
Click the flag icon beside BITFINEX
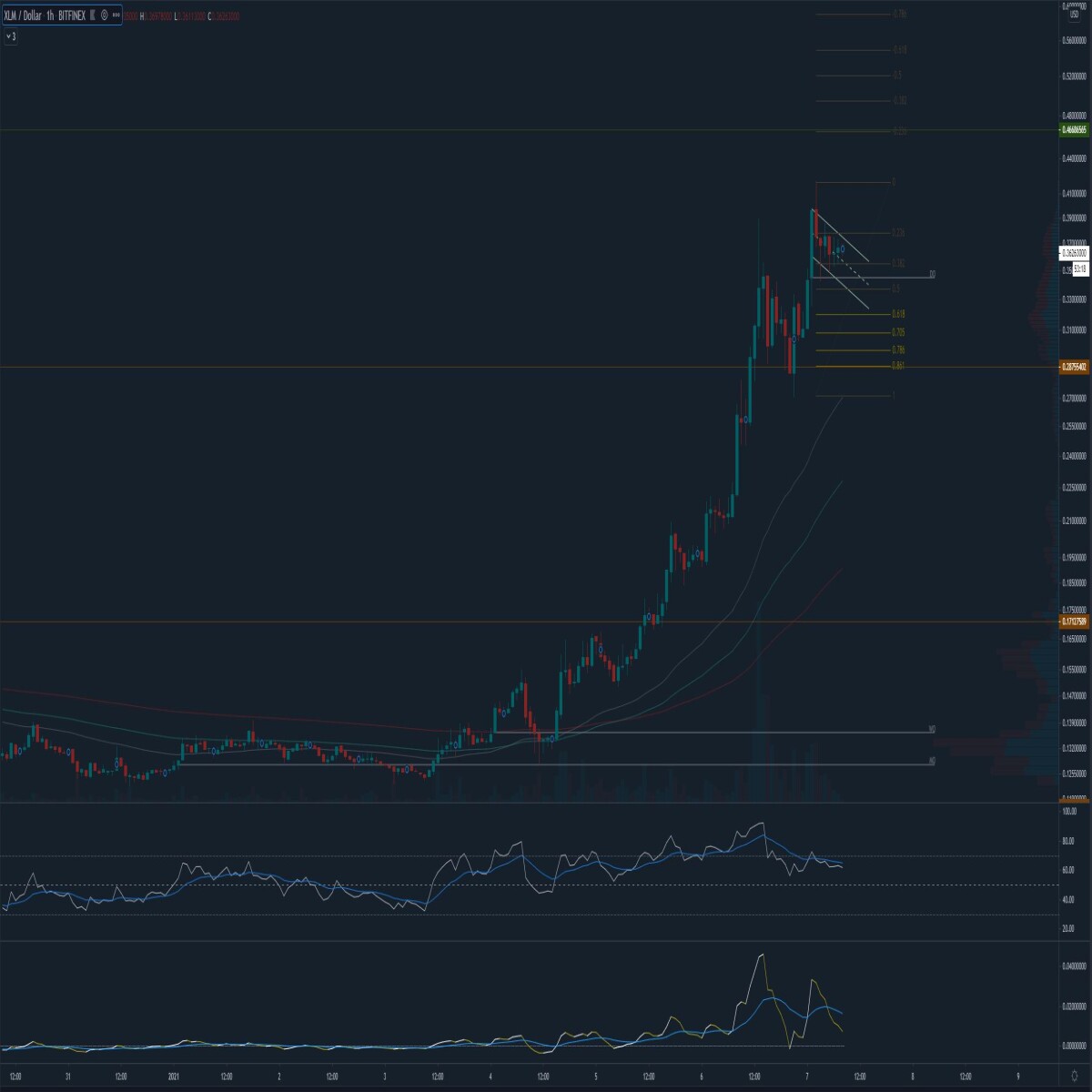tap(92, 15)
